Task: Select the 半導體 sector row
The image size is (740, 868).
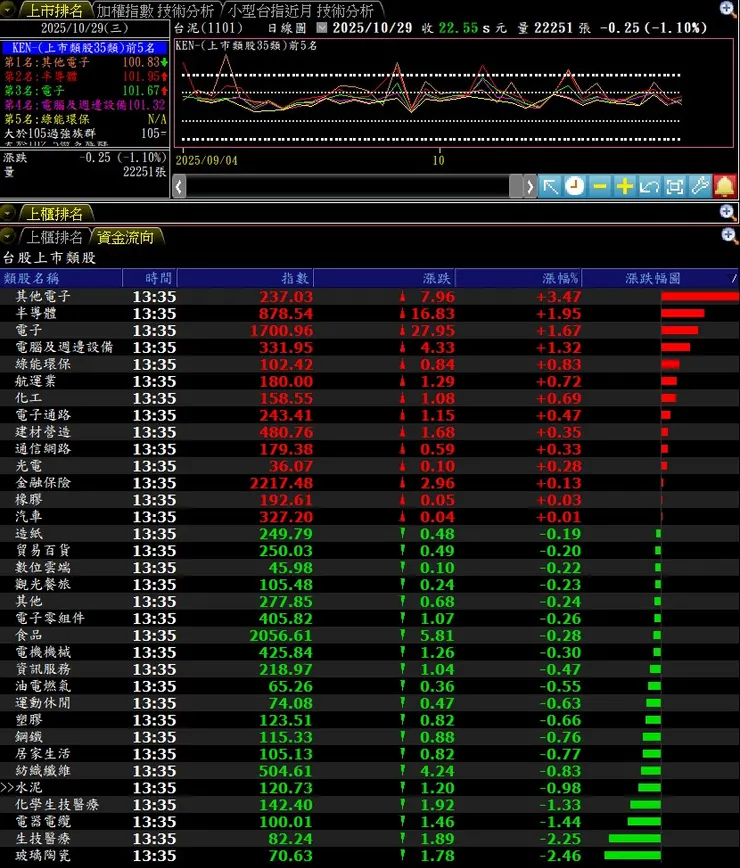Action: (x=370, y=313)
